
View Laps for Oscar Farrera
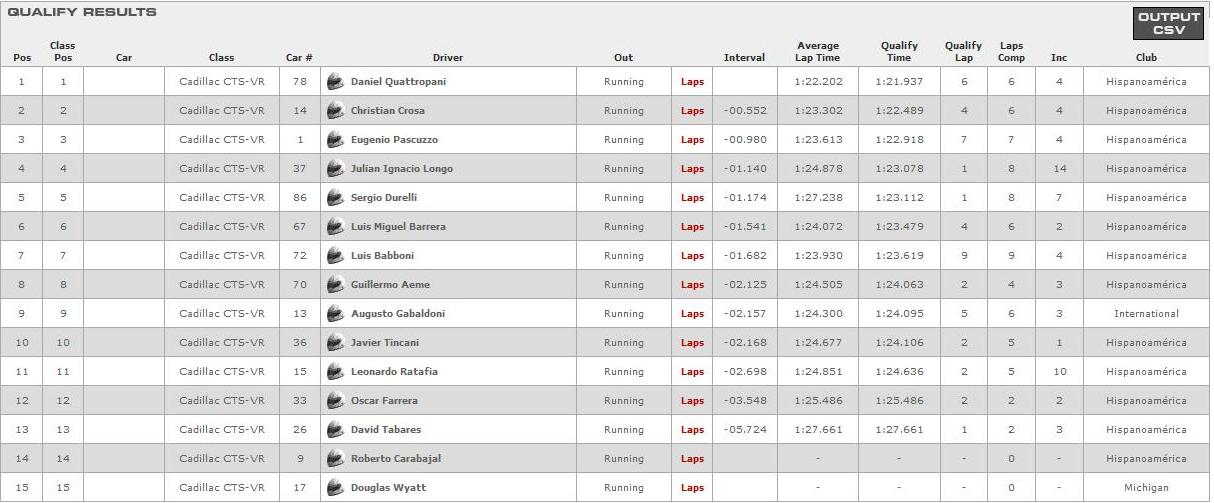tap(692, 401)
